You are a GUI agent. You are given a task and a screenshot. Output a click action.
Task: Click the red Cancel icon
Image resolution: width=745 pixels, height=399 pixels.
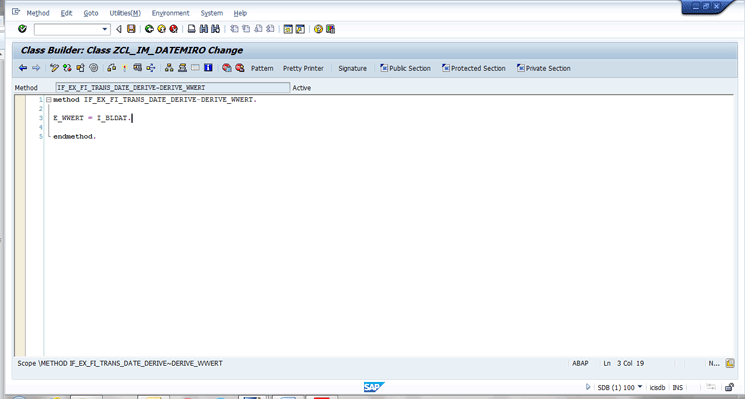(173, 29)
